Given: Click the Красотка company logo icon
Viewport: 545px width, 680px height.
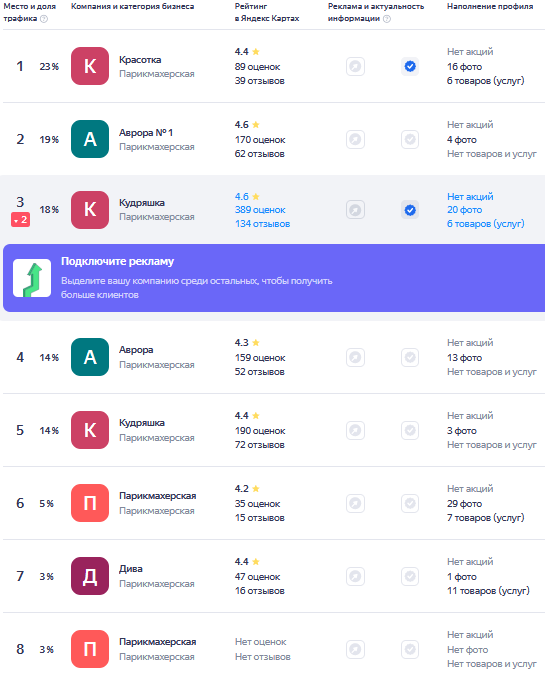Looking at the screenshot, I should (x=90, y=66).
